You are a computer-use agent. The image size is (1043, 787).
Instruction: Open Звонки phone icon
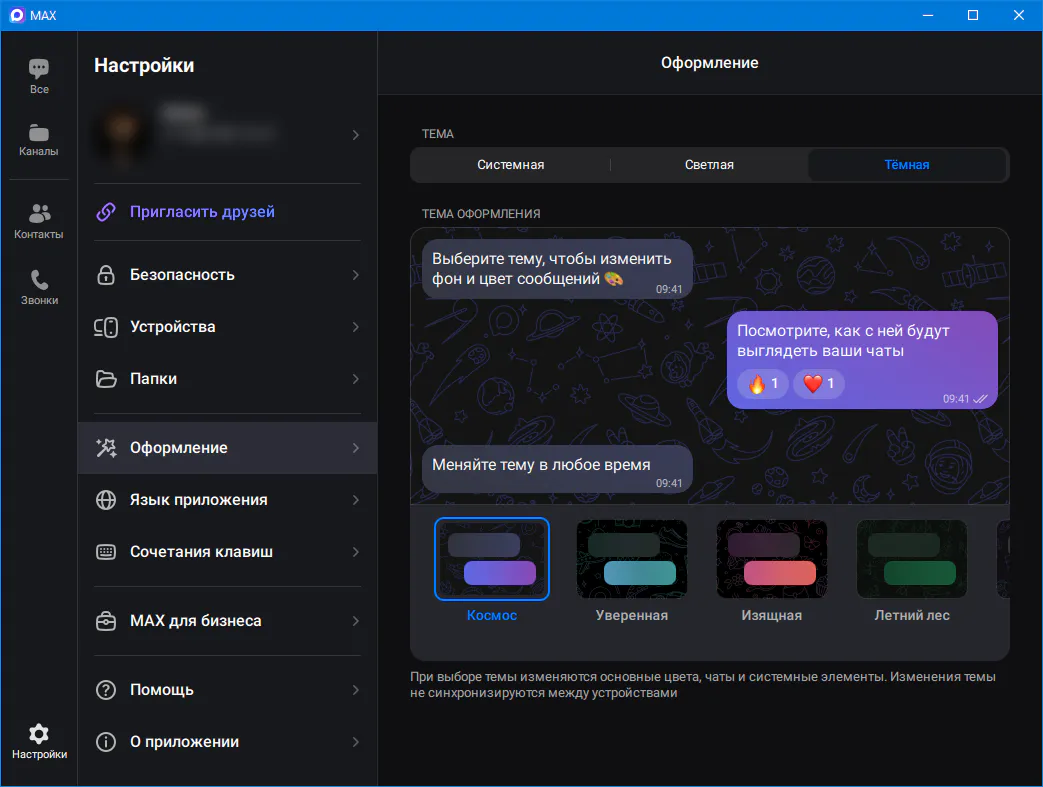coord(39,280)
